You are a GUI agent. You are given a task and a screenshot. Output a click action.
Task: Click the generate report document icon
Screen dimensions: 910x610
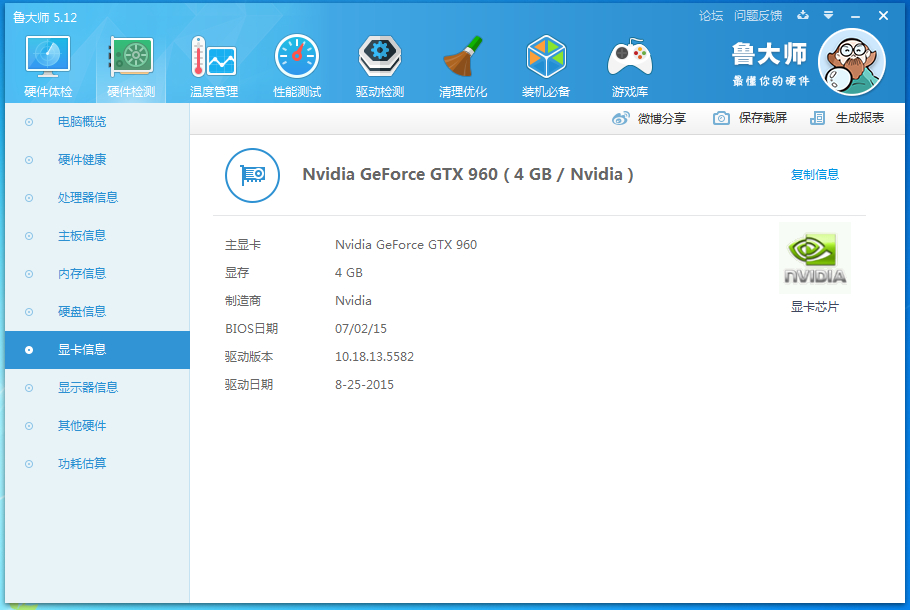pos(817,118)
